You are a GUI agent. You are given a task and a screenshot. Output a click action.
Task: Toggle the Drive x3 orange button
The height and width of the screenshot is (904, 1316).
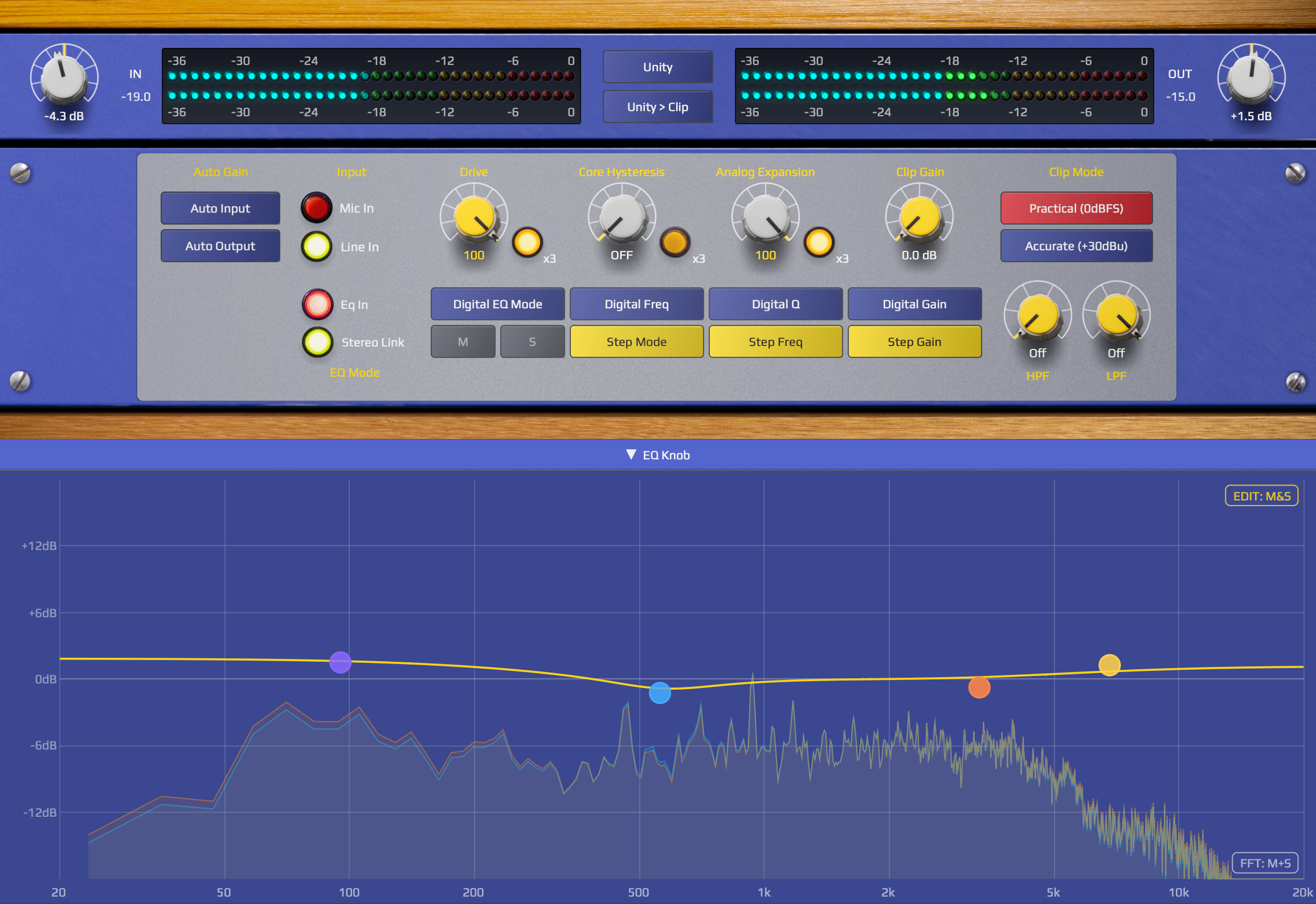[x=527, y=242]
